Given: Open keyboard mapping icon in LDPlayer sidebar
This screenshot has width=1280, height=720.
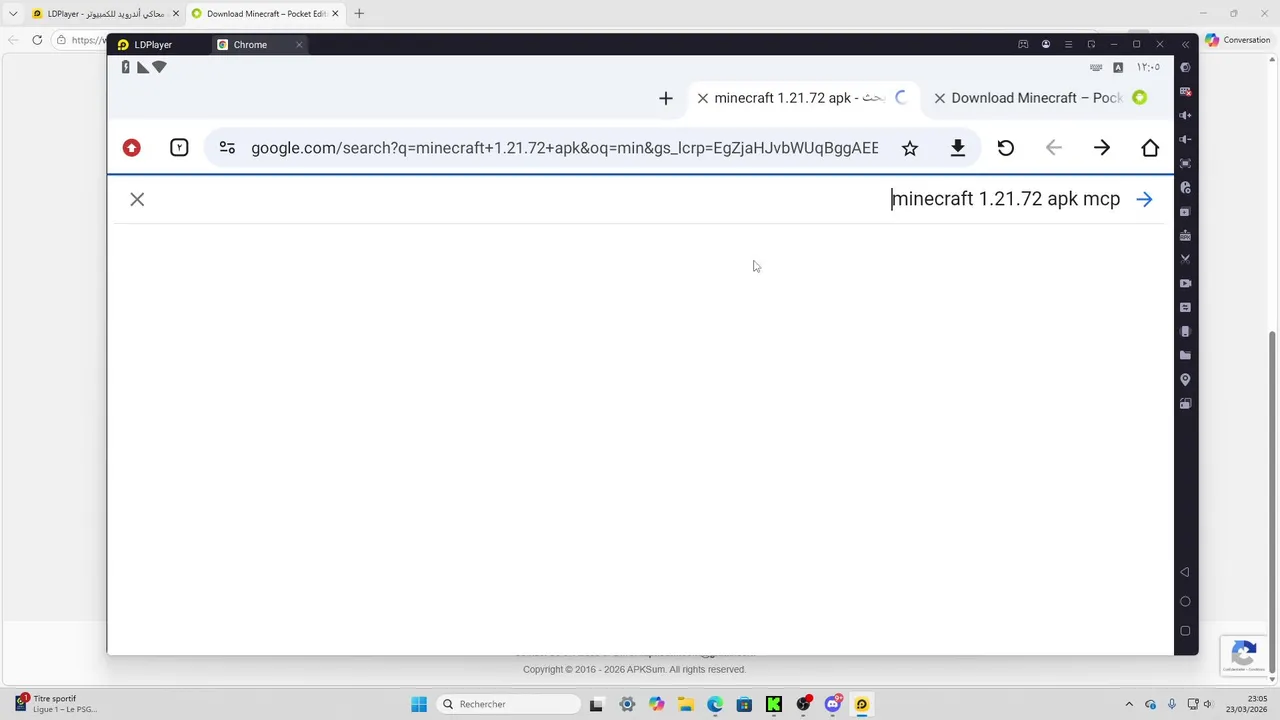Looking at the screenshot, I should [1185, 91].
